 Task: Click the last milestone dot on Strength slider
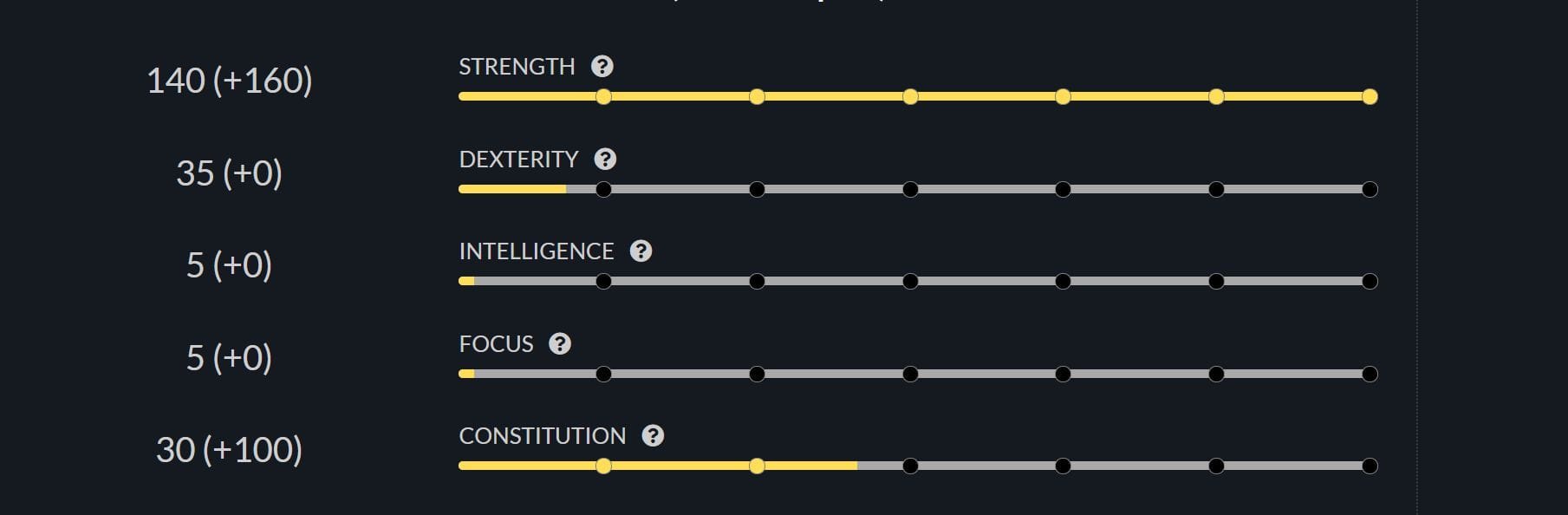[x=1370, y=97]
